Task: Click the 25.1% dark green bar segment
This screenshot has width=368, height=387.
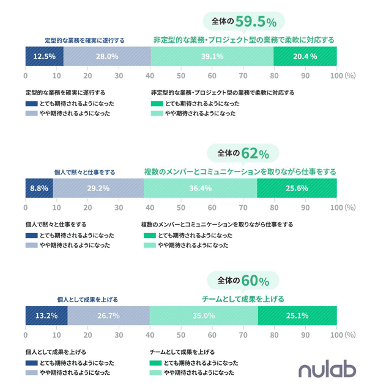Action: (297, 315)
